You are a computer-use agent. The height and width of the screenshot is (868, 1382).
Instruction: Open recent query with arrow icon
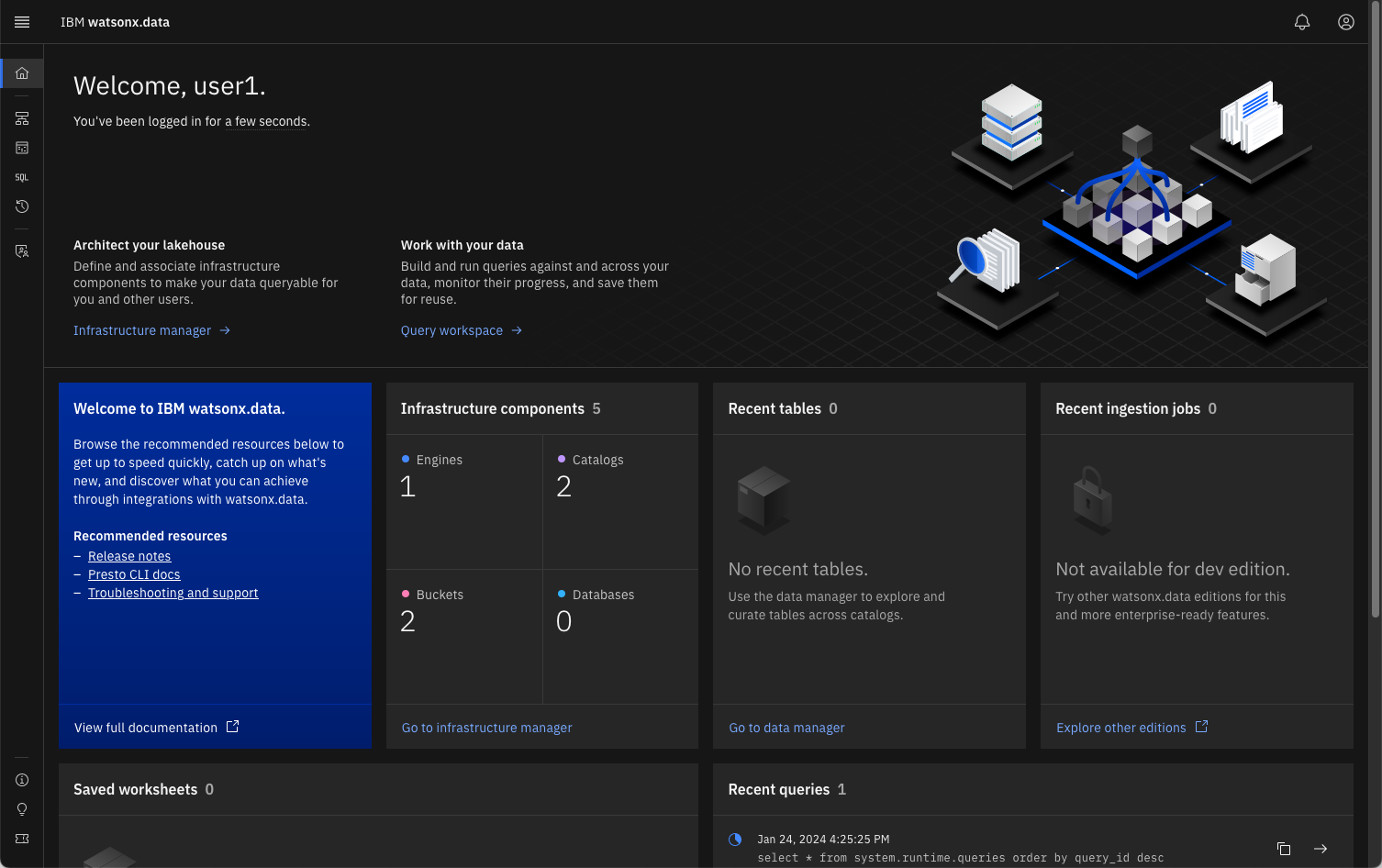click(x=1321, y=849)
